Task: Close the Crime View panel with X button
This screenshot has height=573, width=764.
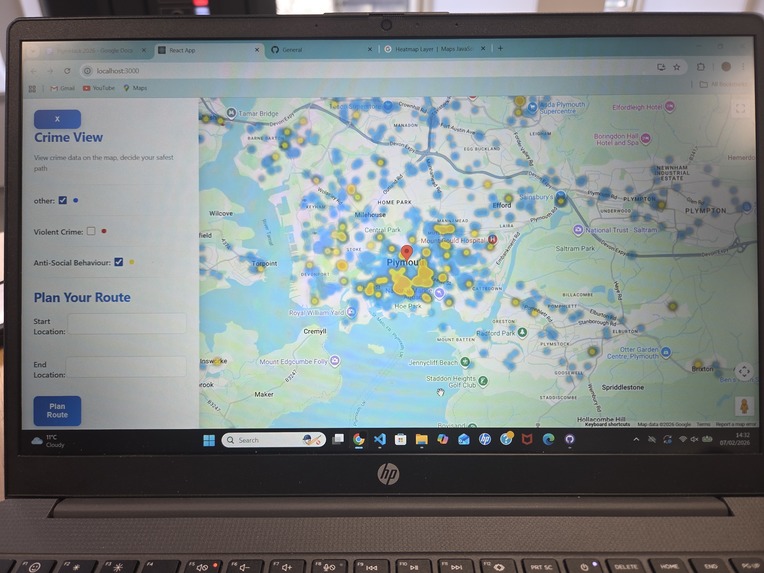Action: point(57,119)
